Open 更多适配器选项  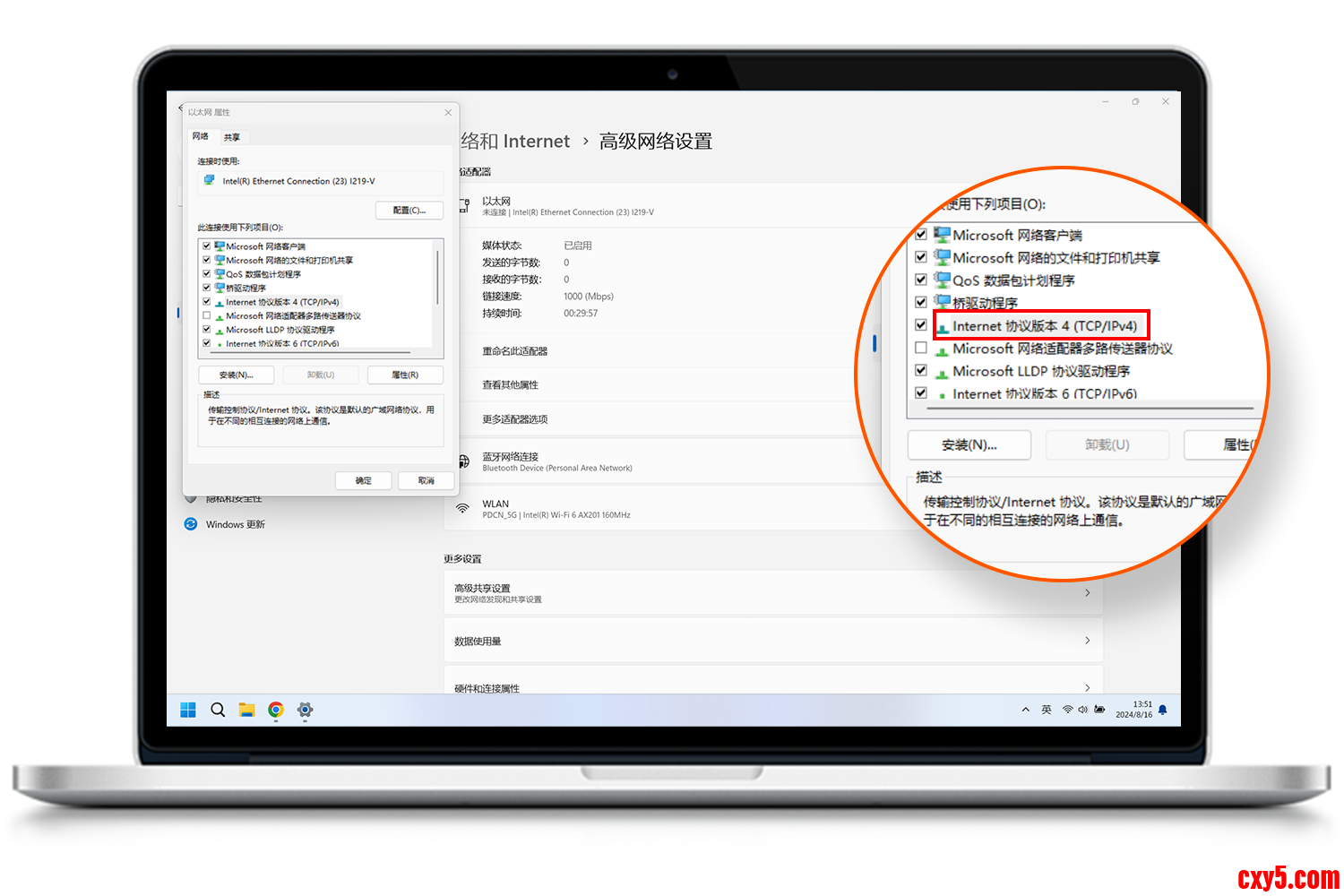point(515,419)
